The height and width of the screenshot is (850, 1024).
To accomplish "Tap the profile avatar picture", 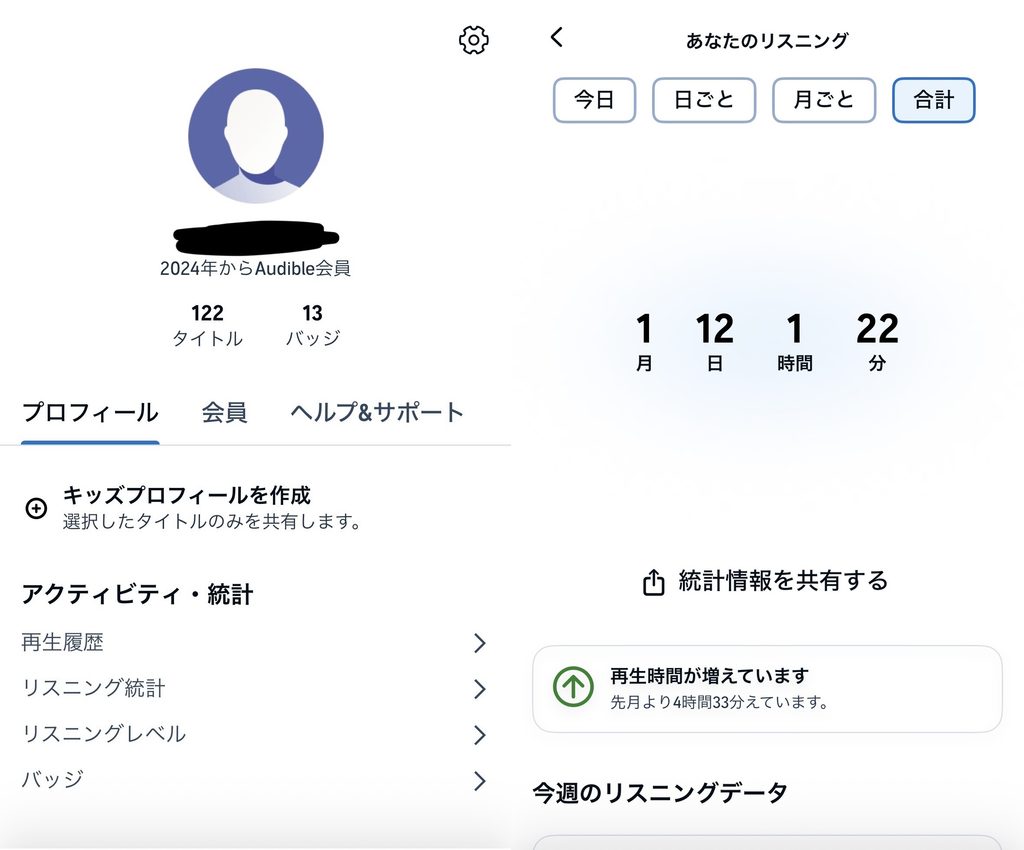I will 256,136.
